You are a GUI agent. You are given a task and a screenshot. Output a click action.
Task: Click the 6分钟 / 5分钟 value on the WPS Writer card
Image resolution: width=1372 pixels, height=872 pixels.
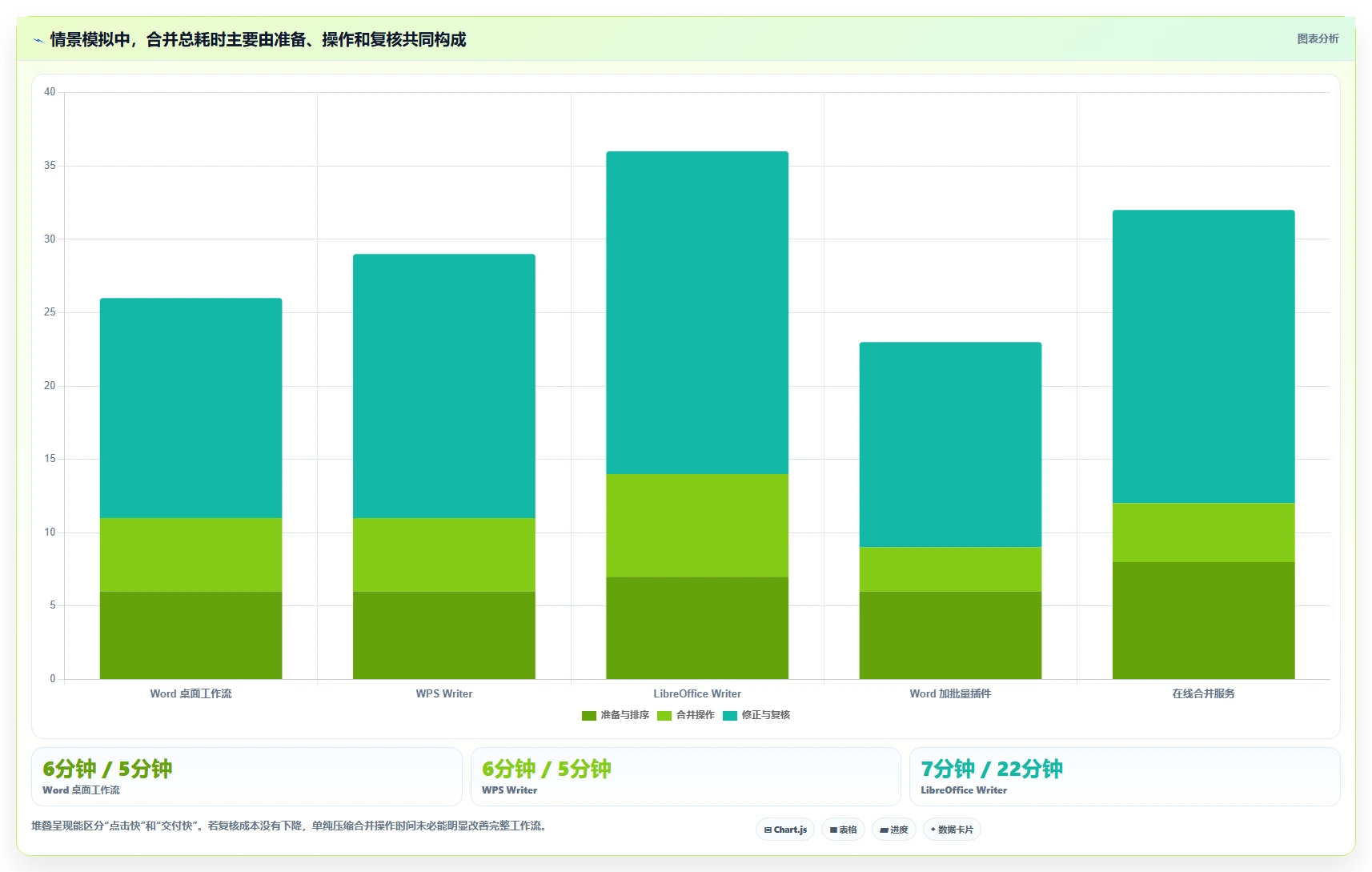click(x=547, y=769)
